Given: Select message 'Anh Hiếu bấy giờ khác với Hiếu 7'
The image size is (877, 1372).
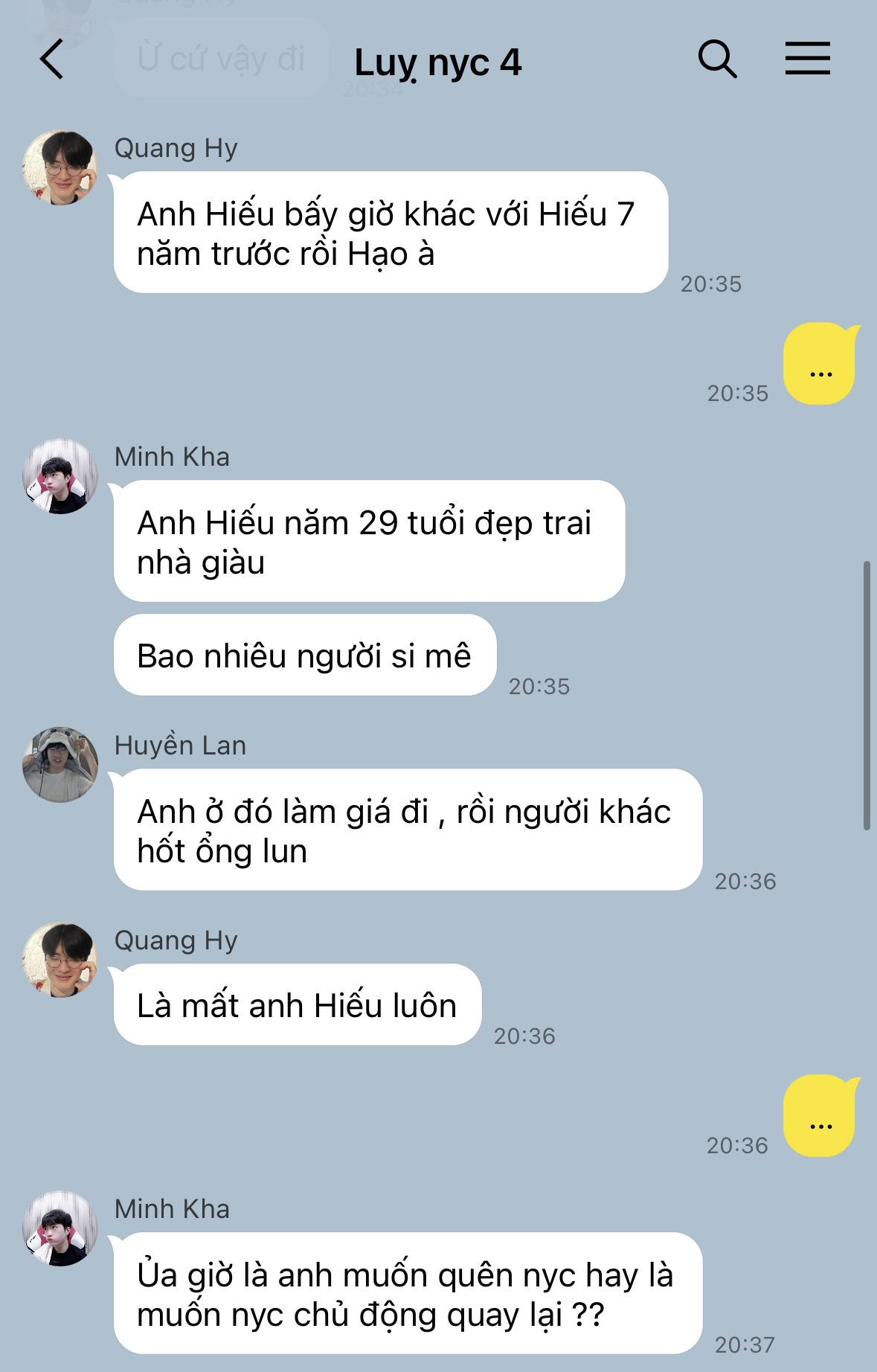Looking at the screenshot, I should (391, 233).
